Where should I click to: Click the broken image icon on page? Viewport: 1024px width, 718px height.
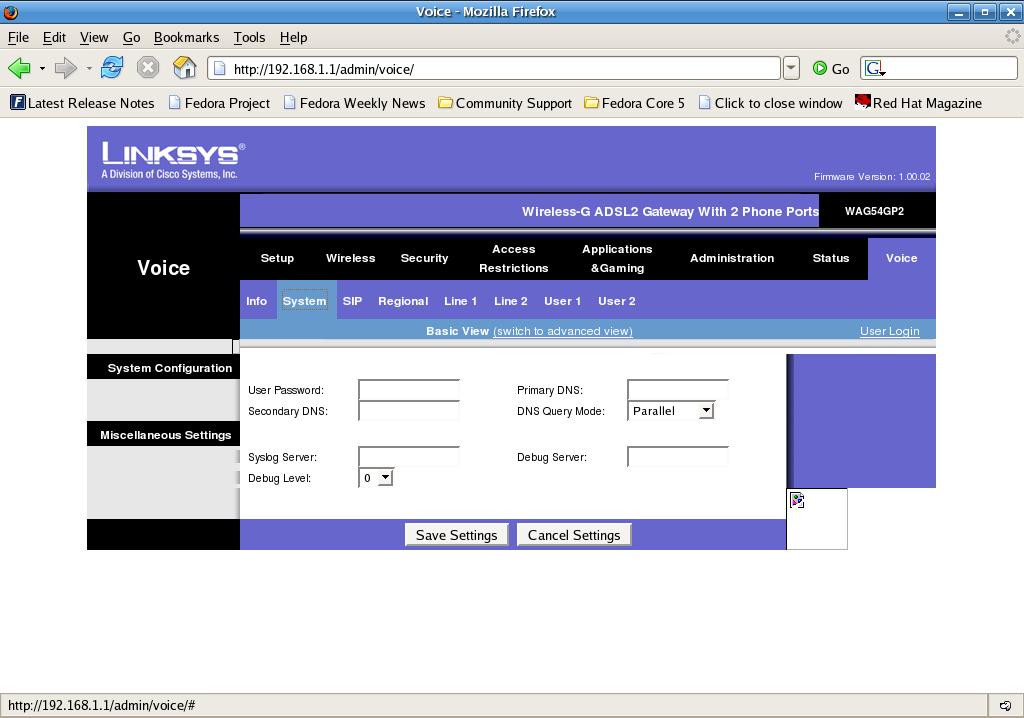(x=797, y=500)
